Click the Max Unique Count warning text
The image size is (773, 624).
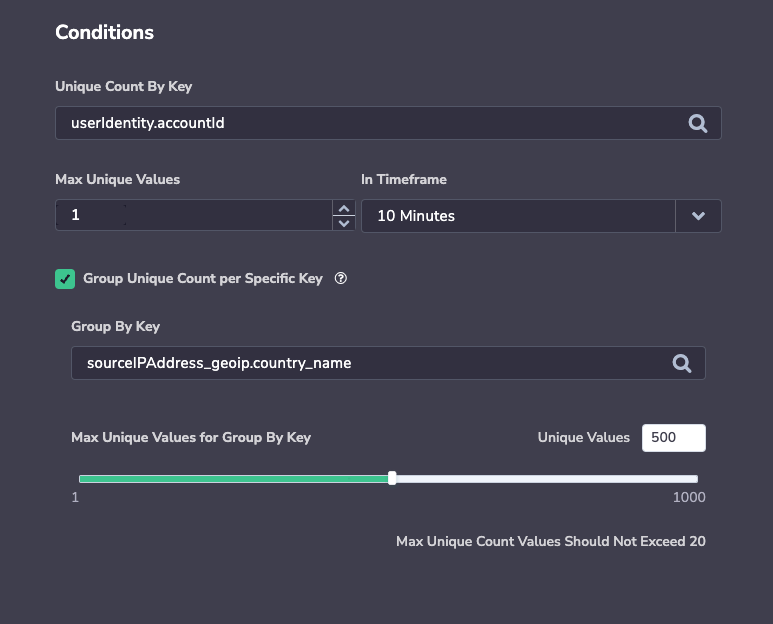(551, 541)
